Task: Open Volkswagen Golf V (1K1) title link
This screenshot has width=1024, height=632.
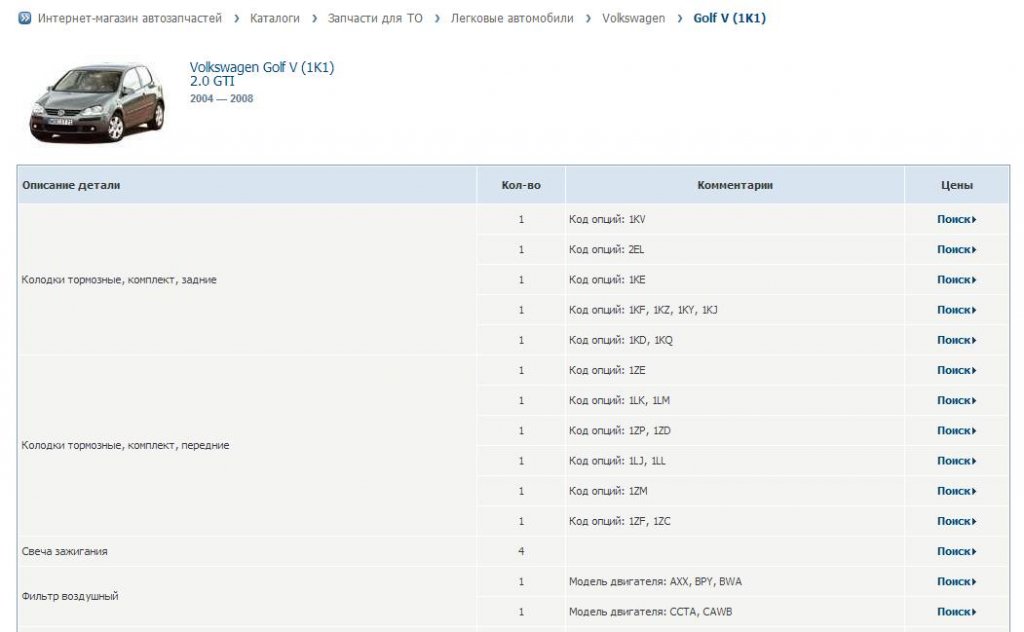Action: (x=262, y=67)
